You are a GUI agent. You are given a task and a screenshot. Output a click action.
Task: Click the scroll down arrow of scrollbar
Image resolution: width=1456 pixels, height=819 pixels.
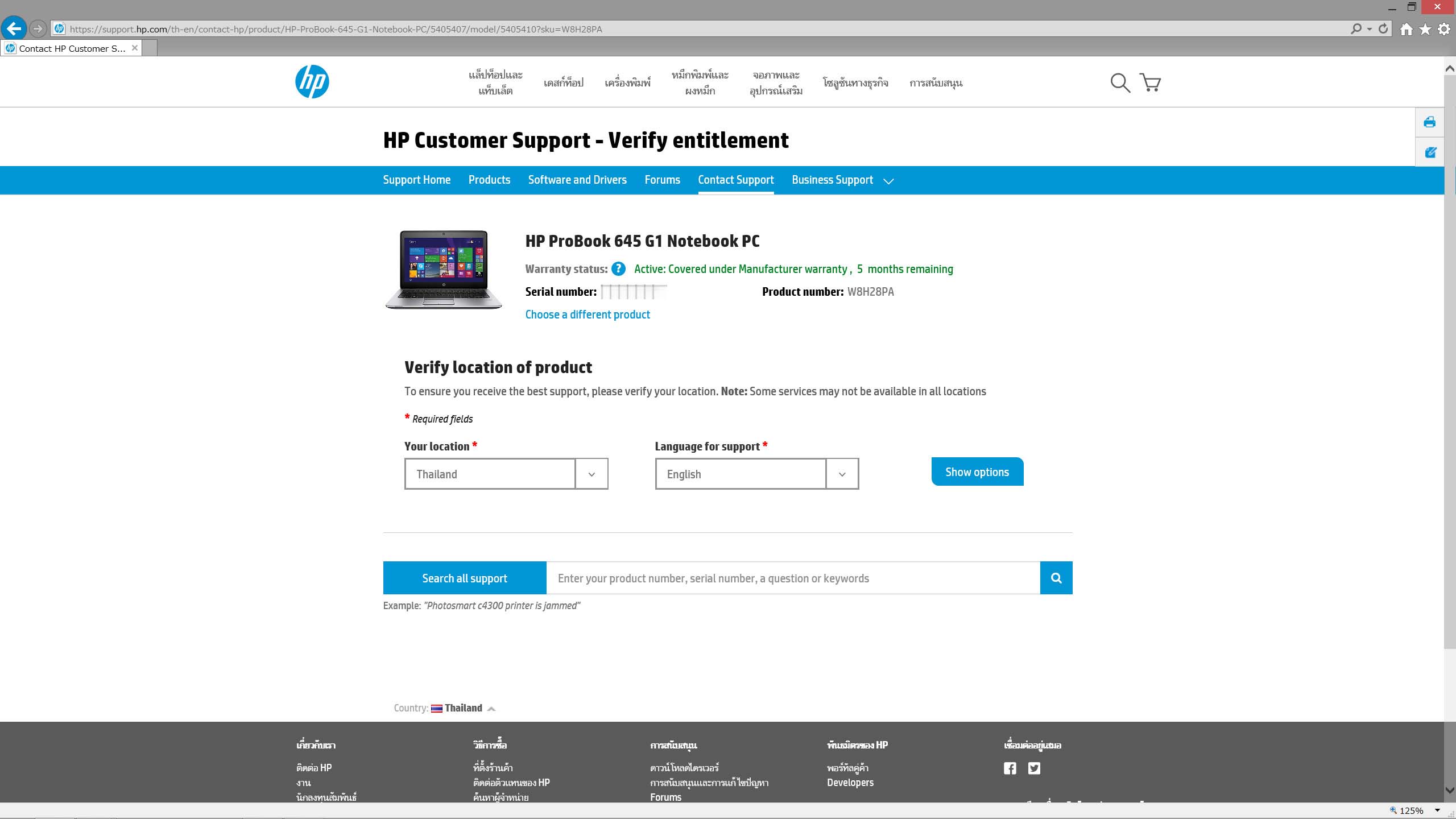tap(1450, 791)
